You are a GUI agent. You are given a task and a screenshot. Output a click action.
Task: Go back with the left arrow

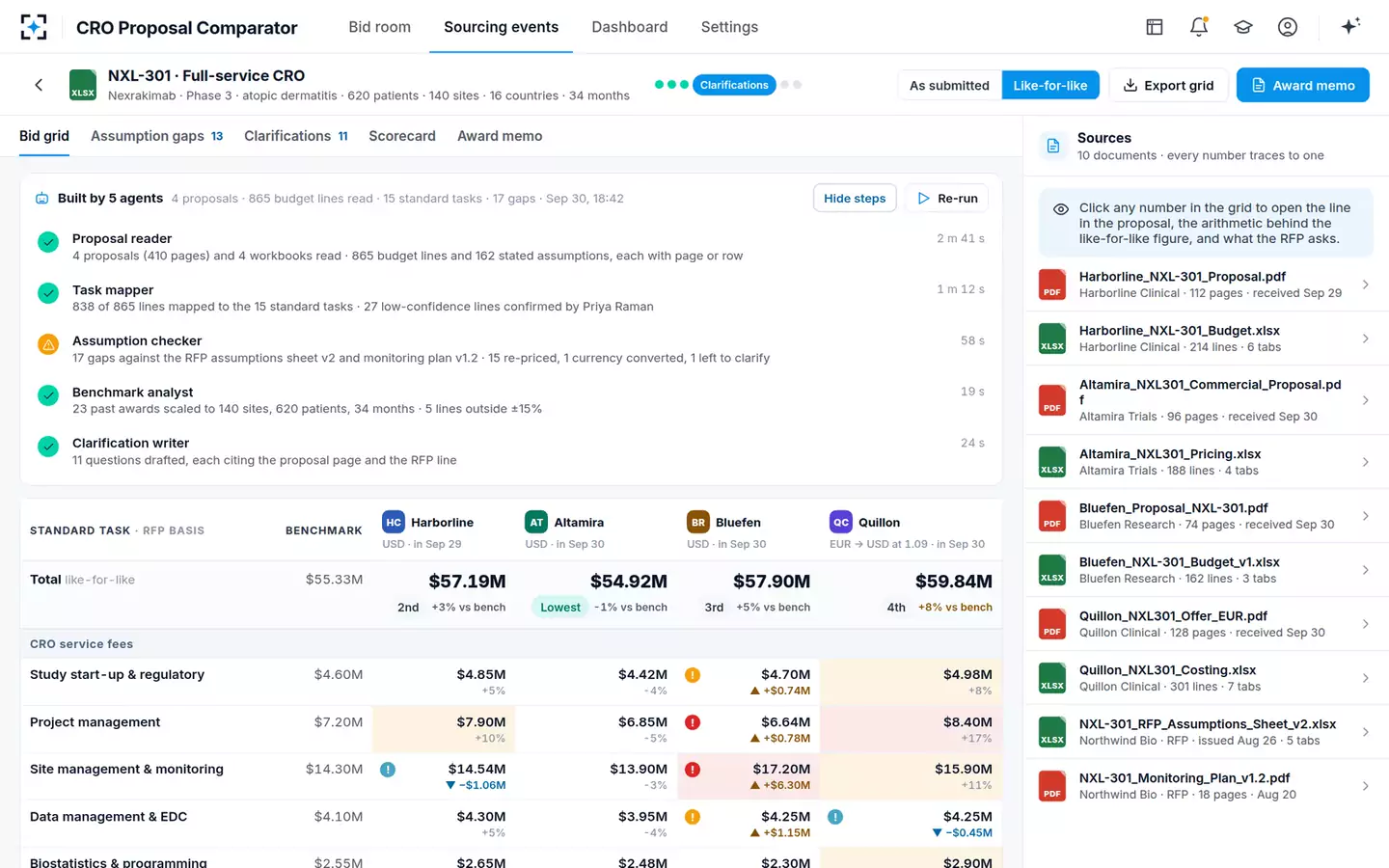39,85
